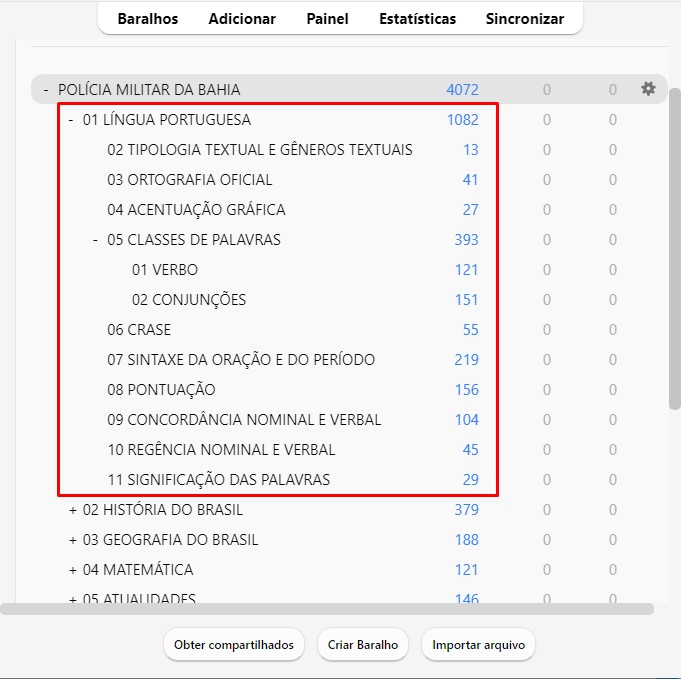The width and height of the screenshot is (681, 679).
Task: Click the count 188 for GEOGRAFIA DO BRASIL
Action: coord(466,540)
